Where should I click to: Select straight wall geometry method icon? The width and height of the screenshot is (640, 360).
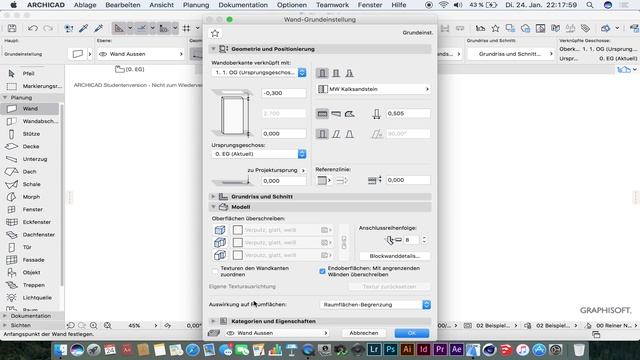pyautogui.click(x=322, y=114)
